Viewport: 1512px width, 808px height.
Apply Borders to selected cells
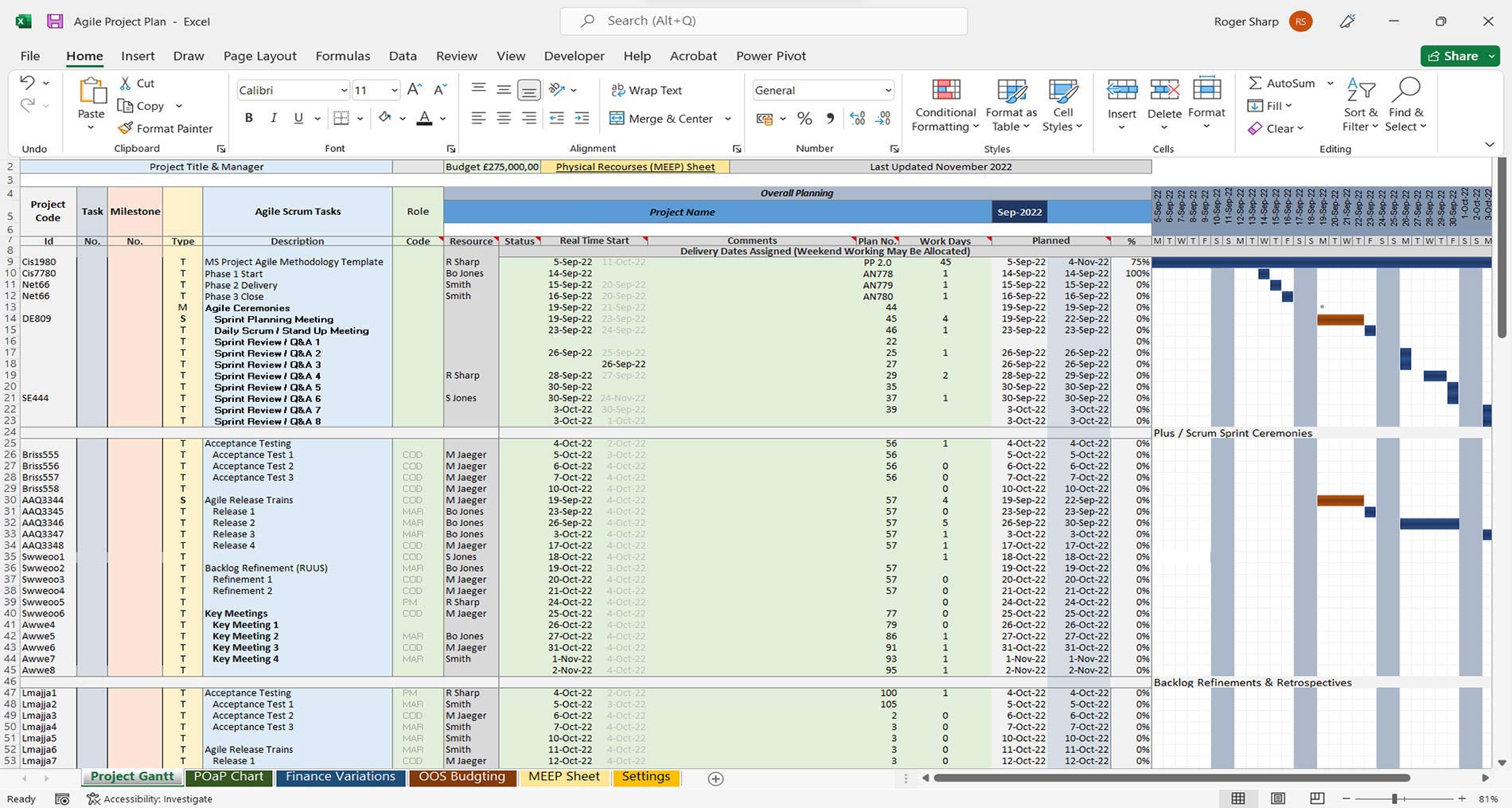pos(341,119)
